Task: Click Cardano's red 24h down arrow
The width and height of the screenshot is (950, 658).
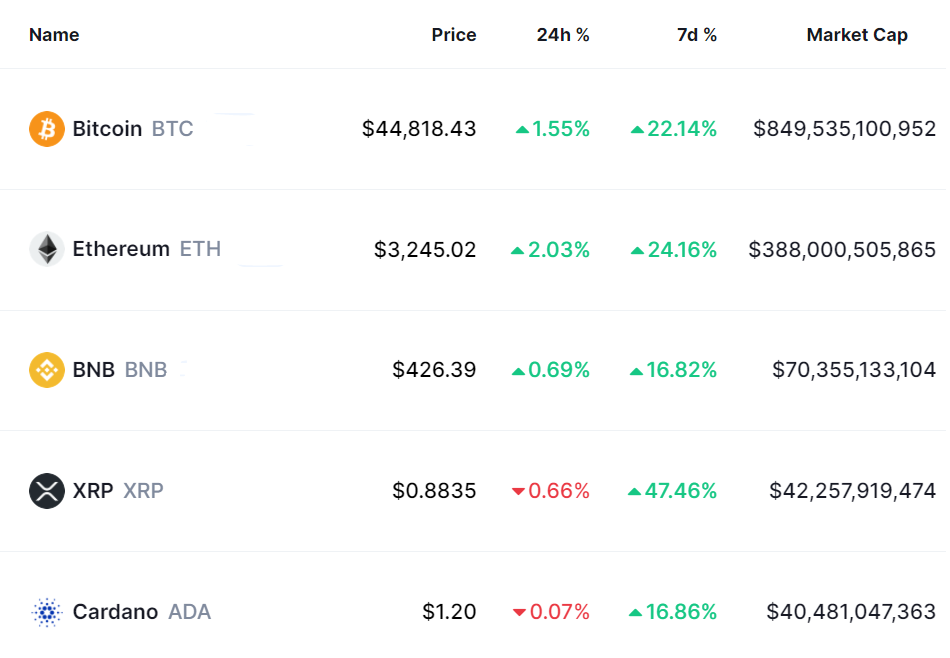Action: coord(518,612)
